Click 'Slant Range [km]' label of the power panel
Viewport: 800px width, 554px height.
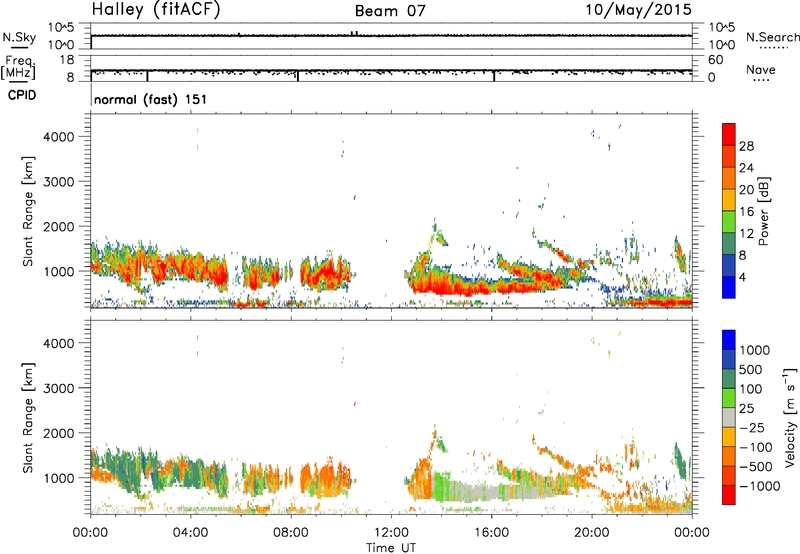tap(27, 211)
